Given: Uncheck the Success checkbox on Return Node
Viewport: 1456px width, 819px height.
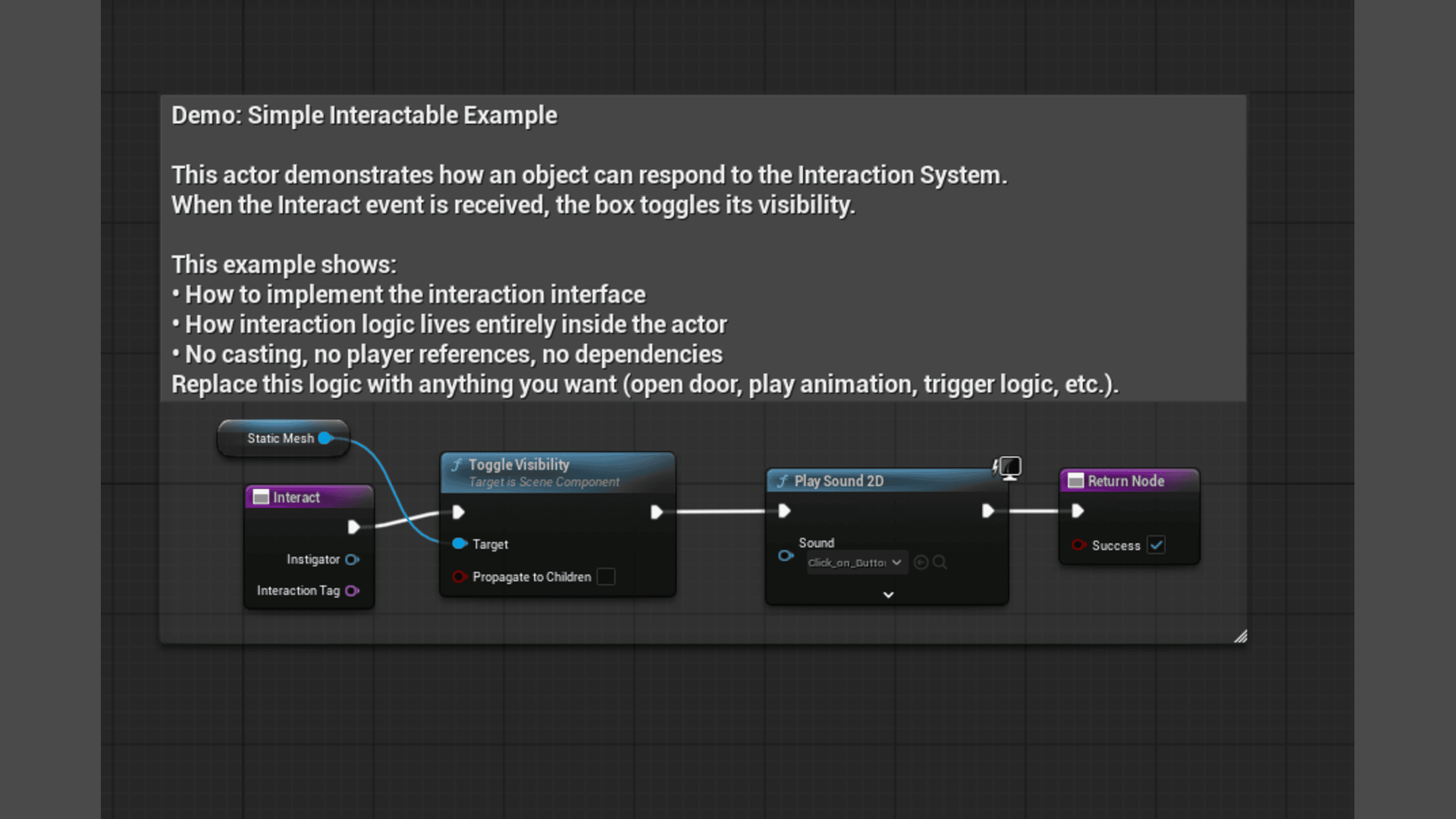Looking at the screenshot, I should pos(1156,545).
